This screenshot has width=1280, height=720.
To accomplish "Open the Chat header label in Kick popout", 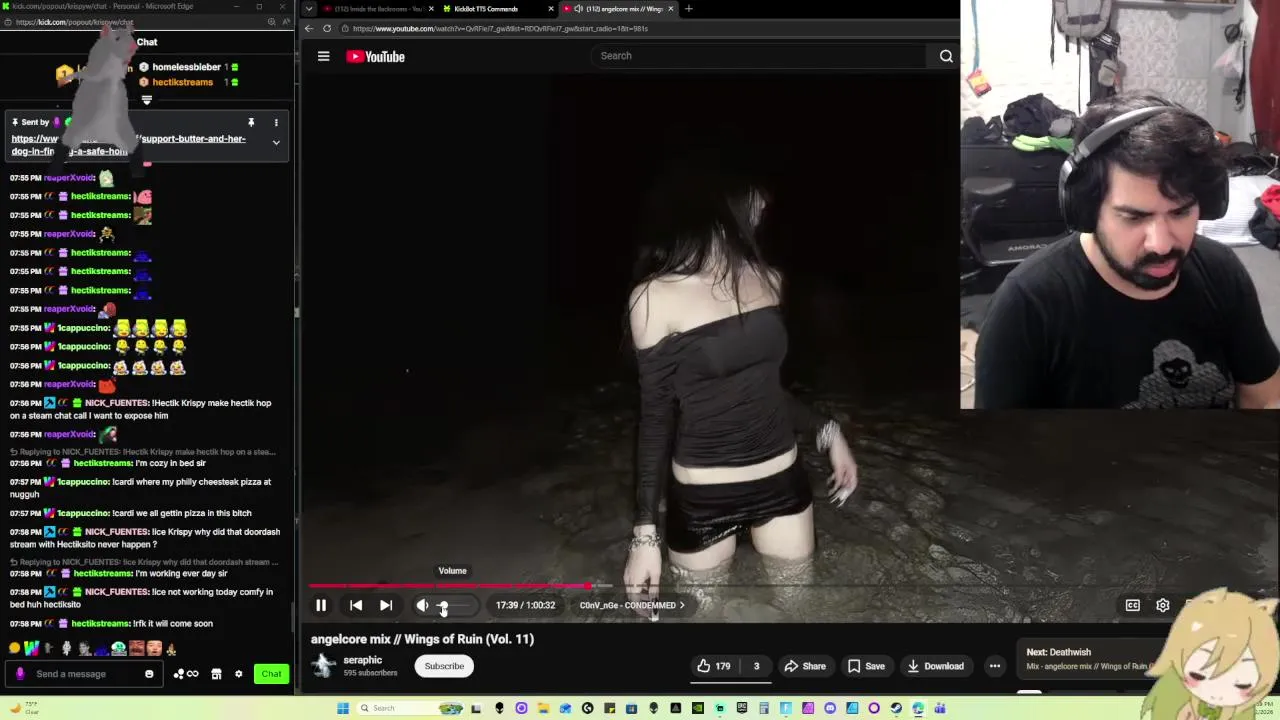I will coord(147,42).
